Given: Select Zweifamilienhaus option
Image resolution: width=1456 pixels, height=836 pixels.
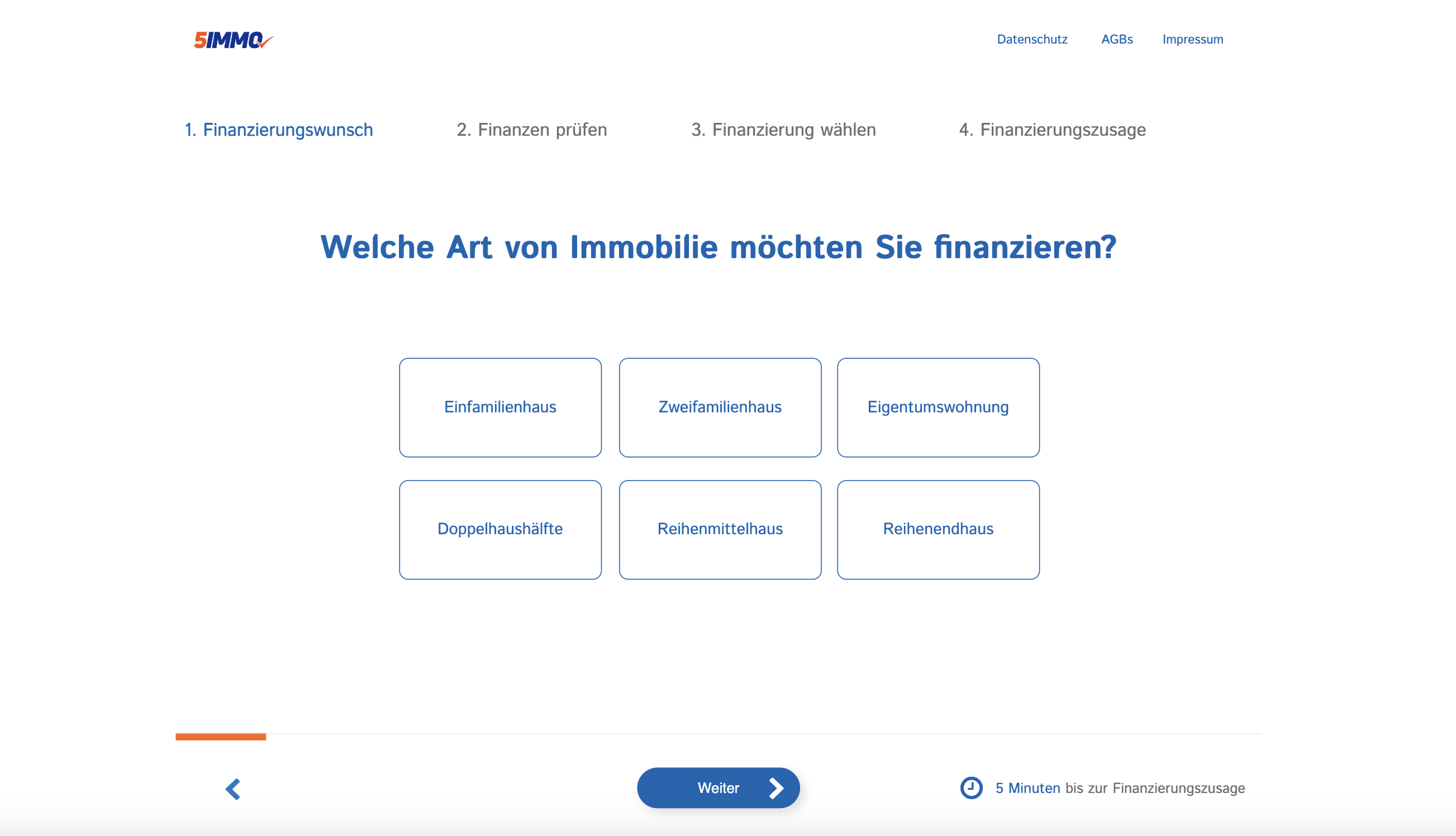Looking at the screenshot, I should tap(720, 407).
